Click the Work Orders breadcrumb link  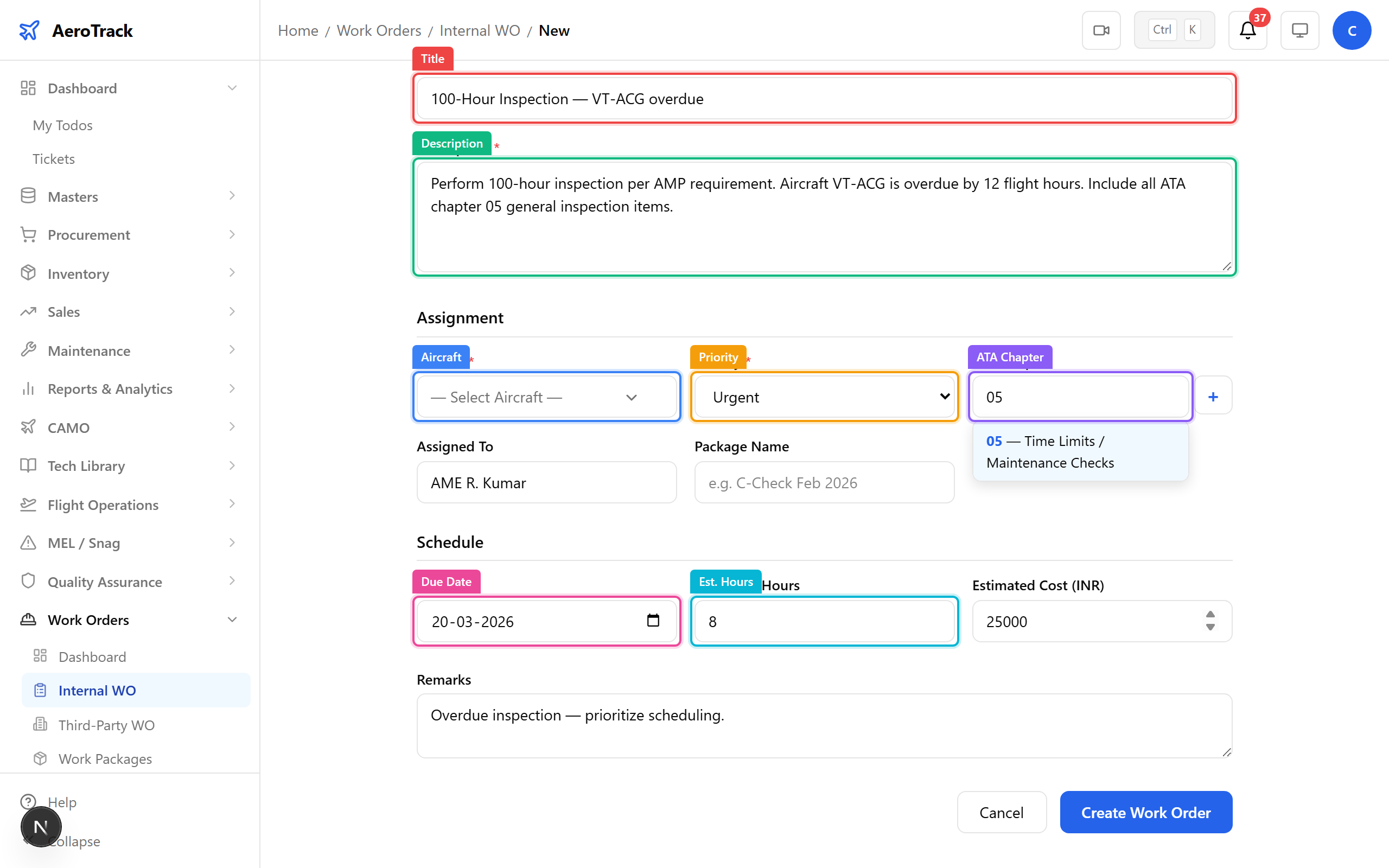(379, 30)
